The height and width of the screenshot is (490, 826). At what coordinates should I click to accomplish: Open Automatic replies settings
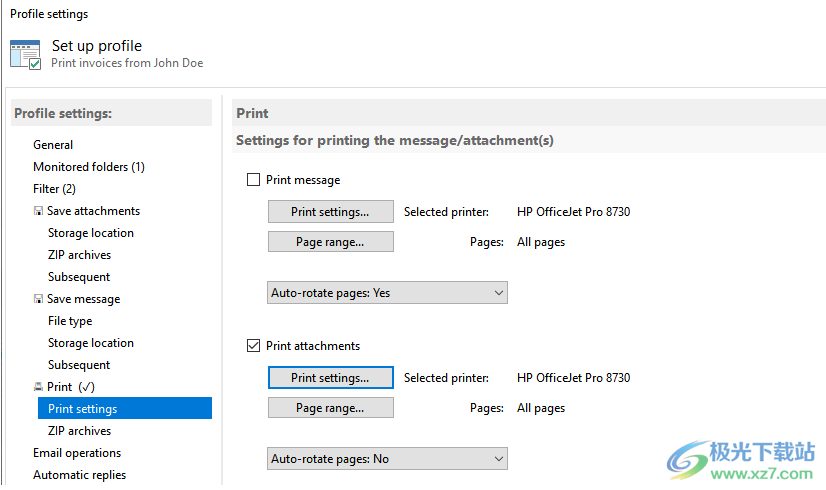[79, 475]
